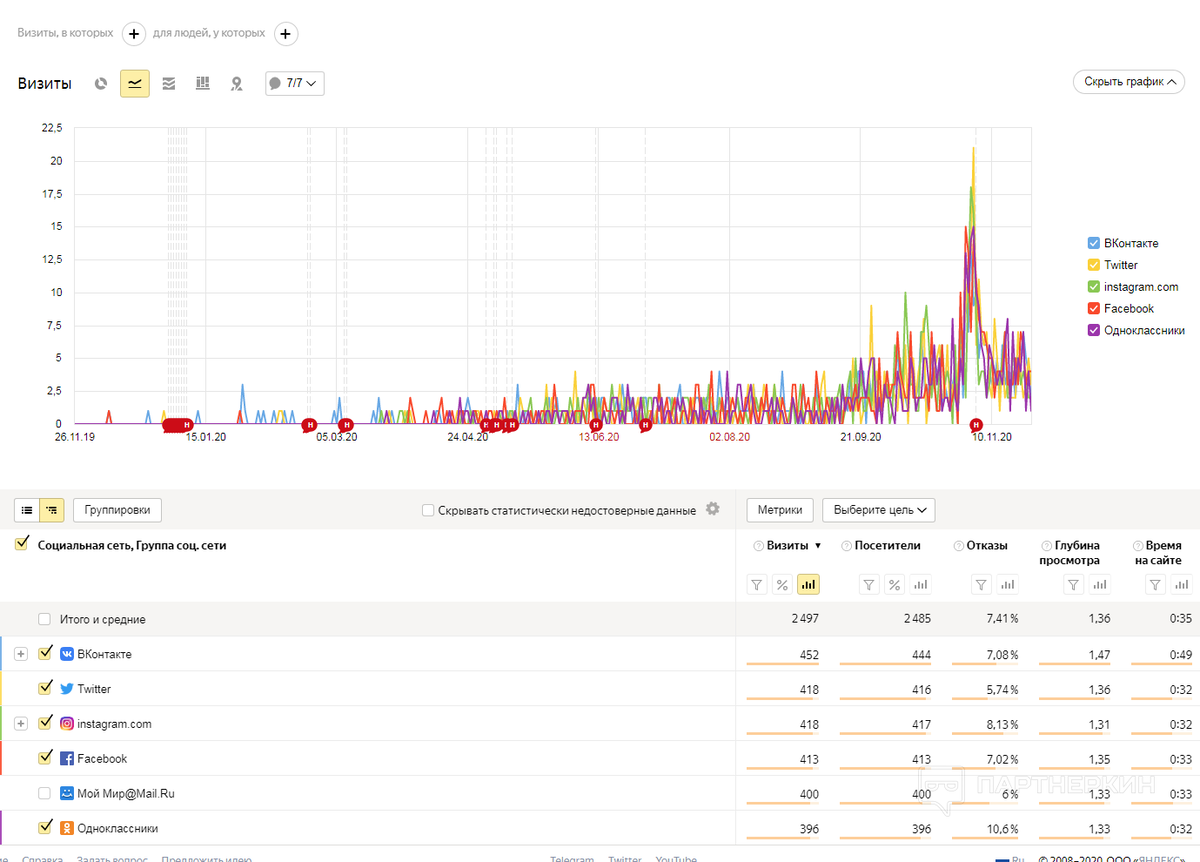
Task: Click the ВКонтакте visits value 452
Action: click(x=809, y=655)
